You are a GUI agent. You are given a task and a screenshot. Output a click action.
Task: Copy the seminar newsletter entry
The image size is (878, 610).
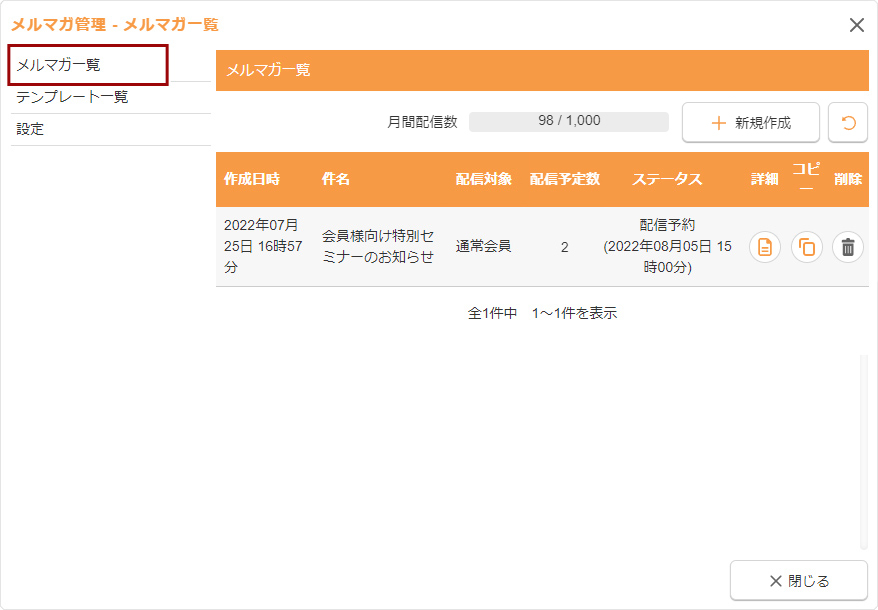point(807,247)
